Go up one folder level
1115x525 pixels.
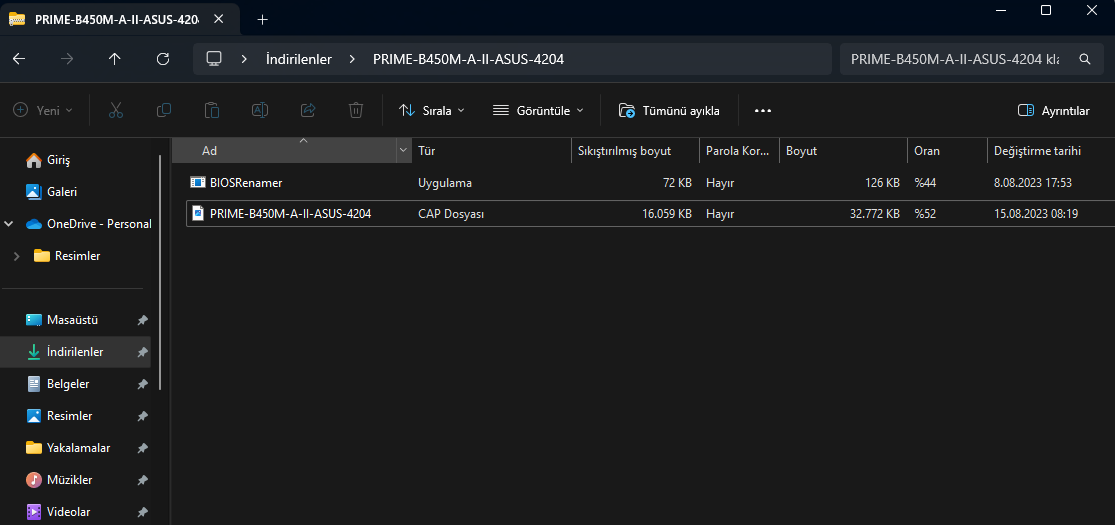point(114,59)
